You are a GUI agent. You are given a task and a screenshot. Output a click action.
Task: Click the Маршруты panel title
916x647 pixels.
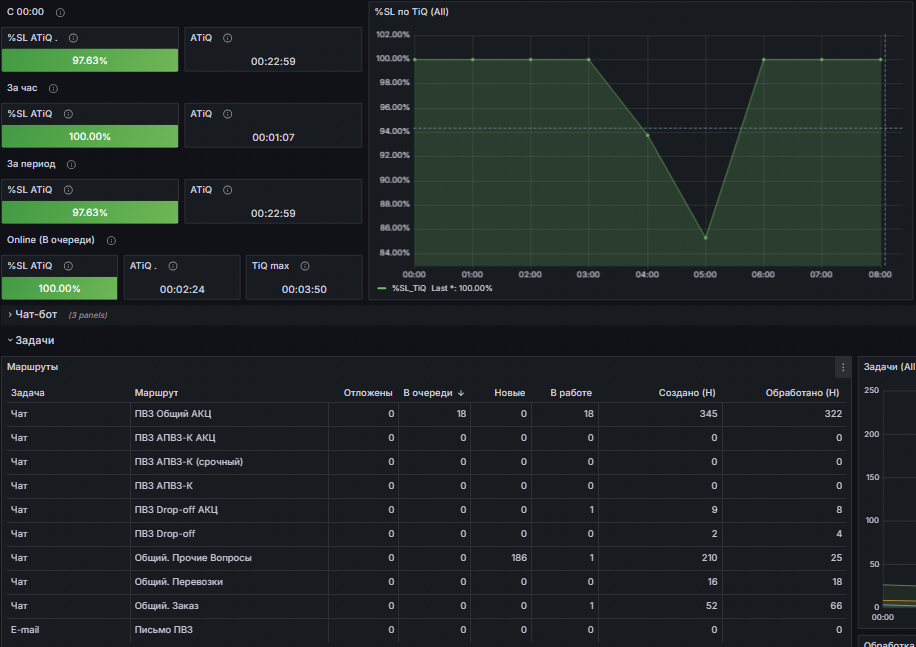click(x=33, y=367)
